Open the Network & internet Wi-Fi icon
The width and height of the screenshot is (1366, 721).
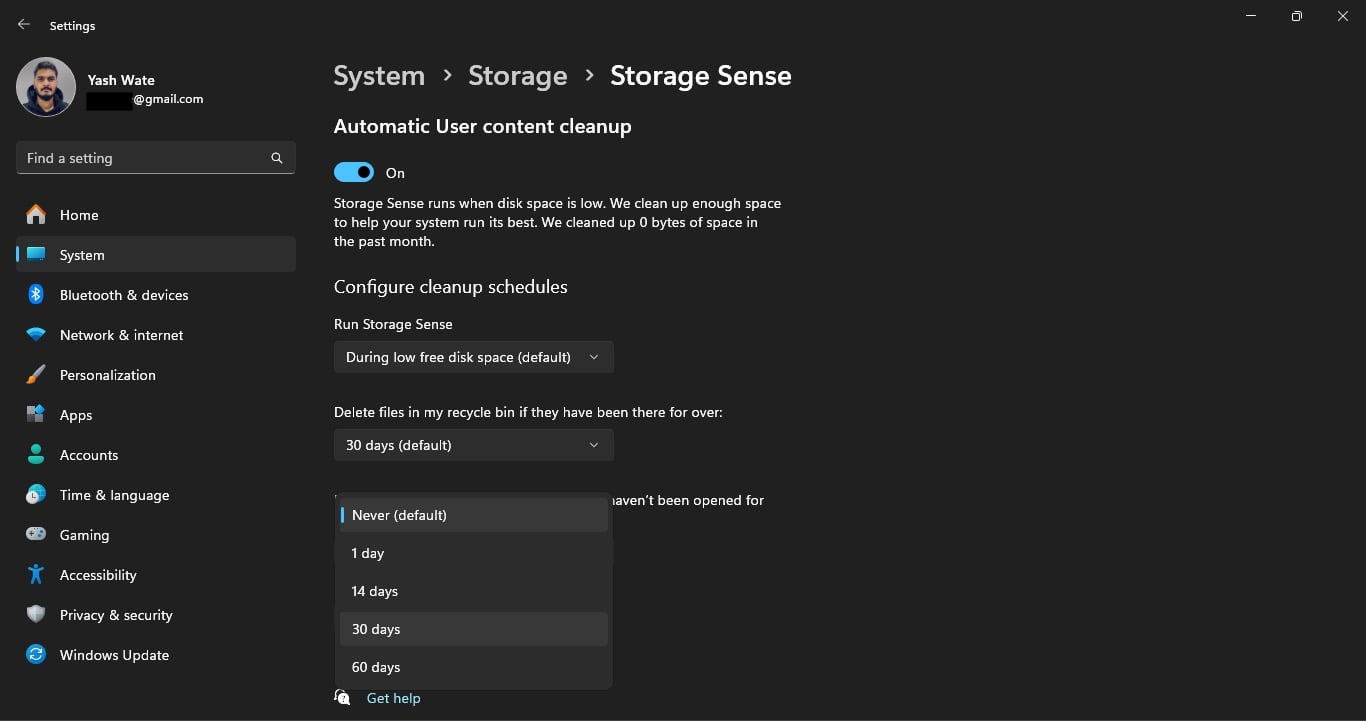[36, 335]
